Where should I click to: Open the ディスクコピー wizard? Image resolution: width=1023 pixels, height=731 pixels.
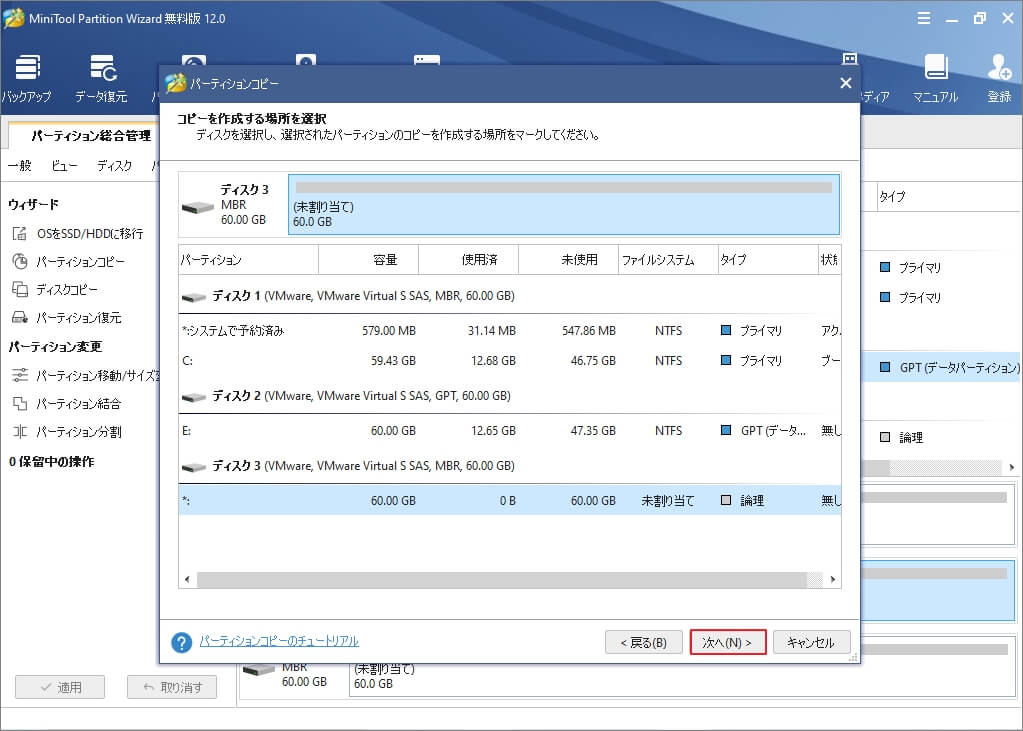[x=65, y=289]
